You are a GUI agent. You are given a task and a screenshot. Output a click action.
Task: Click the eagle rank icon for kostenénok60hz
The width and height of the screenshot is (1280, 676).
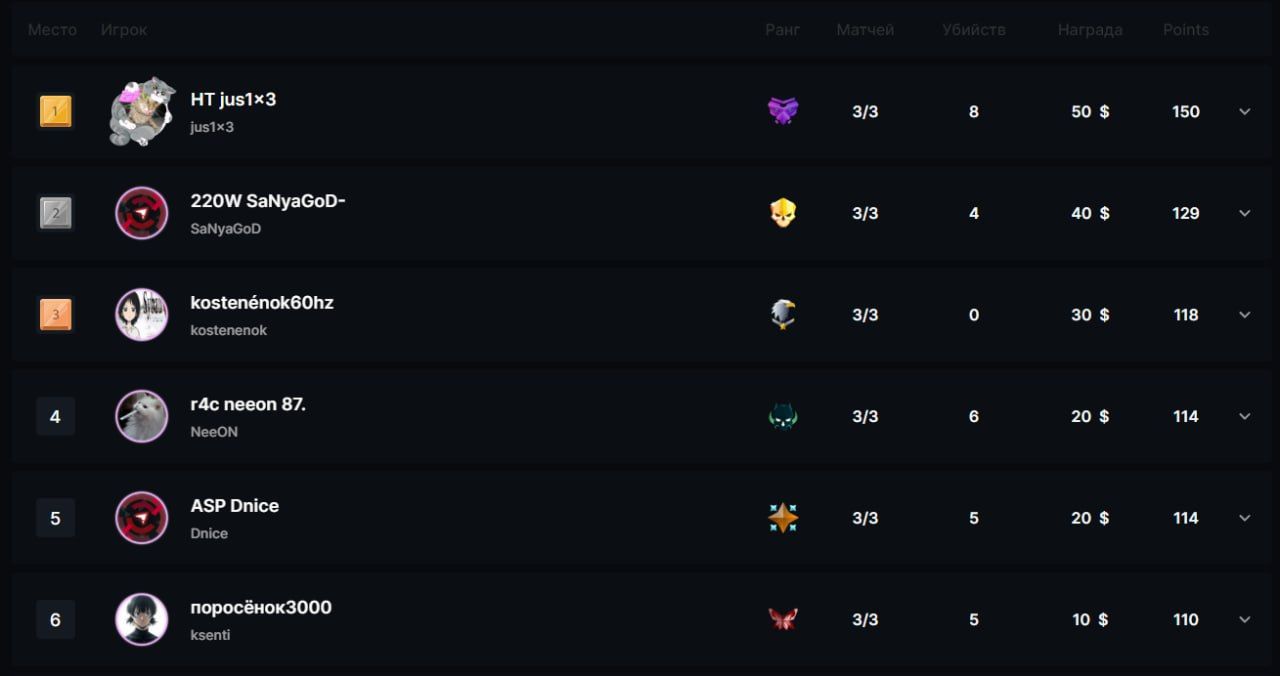783,315
